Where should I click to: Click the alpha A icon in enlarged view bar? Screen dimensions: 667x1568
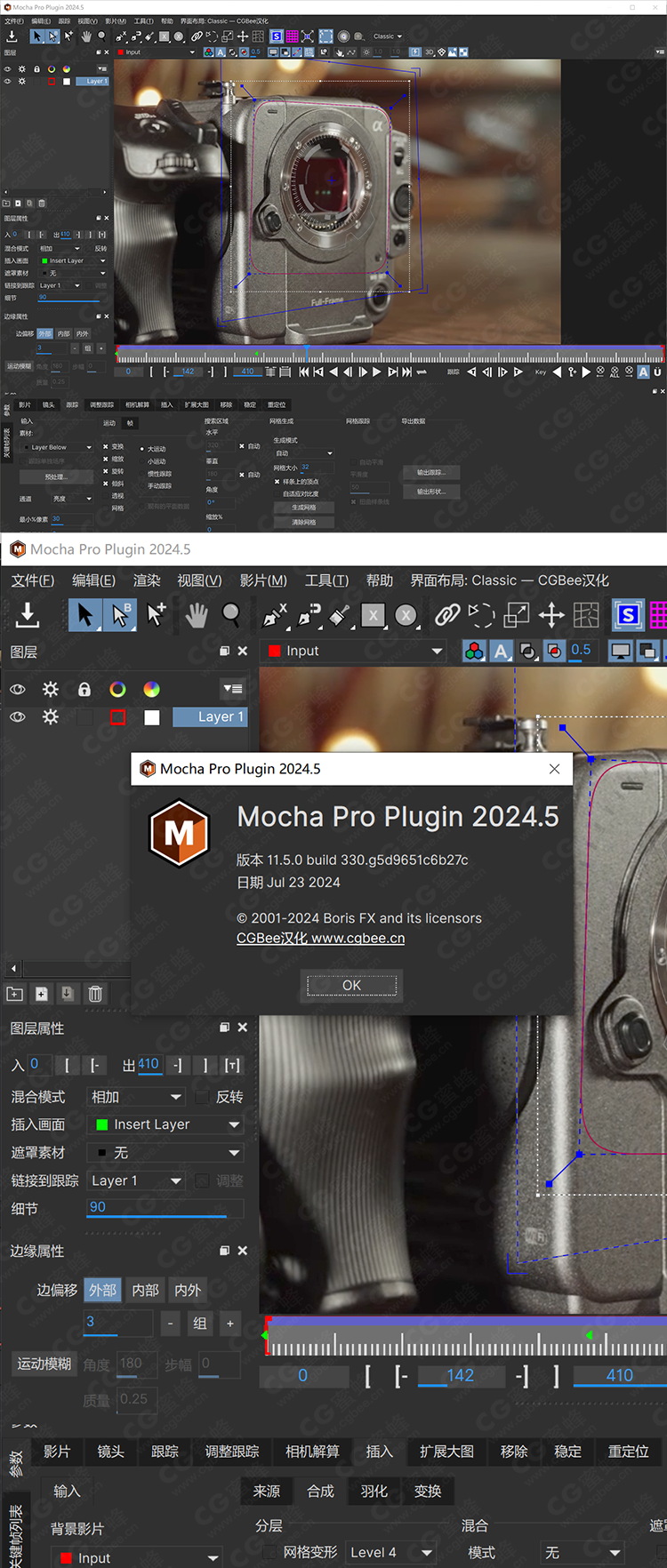coord(502,652)
